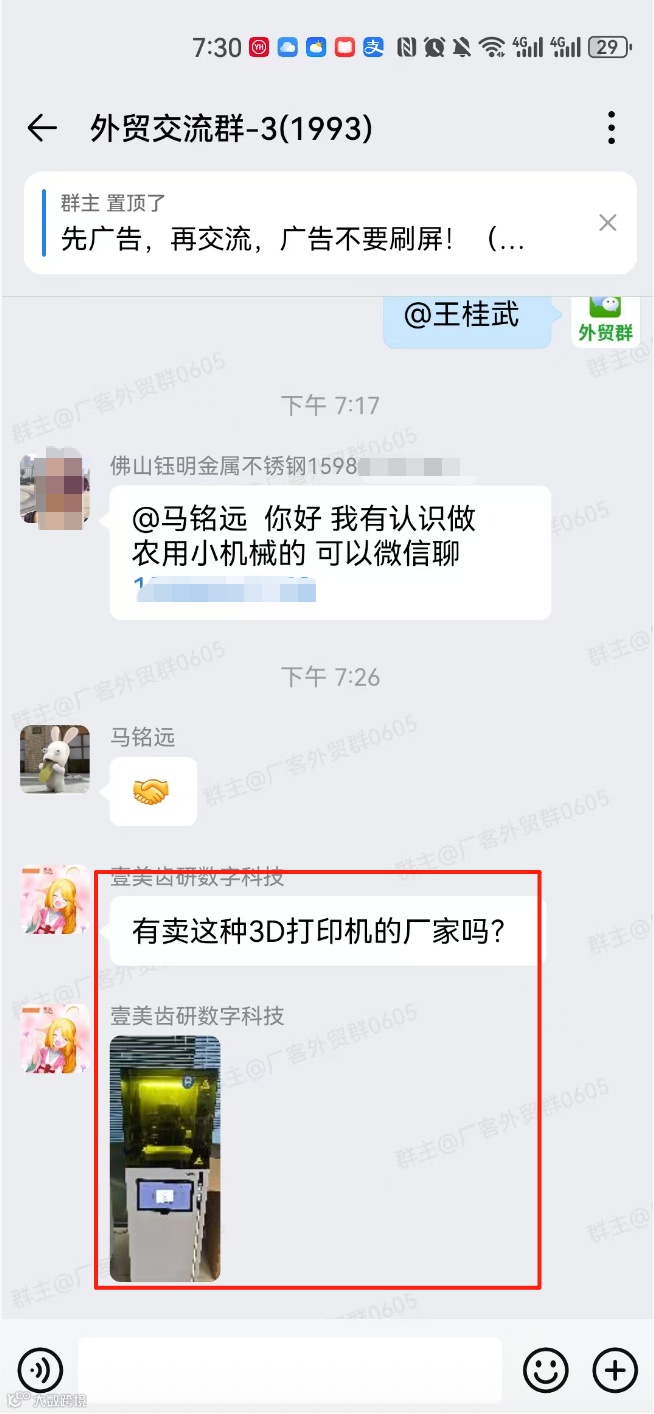
Task: Dismiss the pinned announcement banner
Action: (608, 223)
